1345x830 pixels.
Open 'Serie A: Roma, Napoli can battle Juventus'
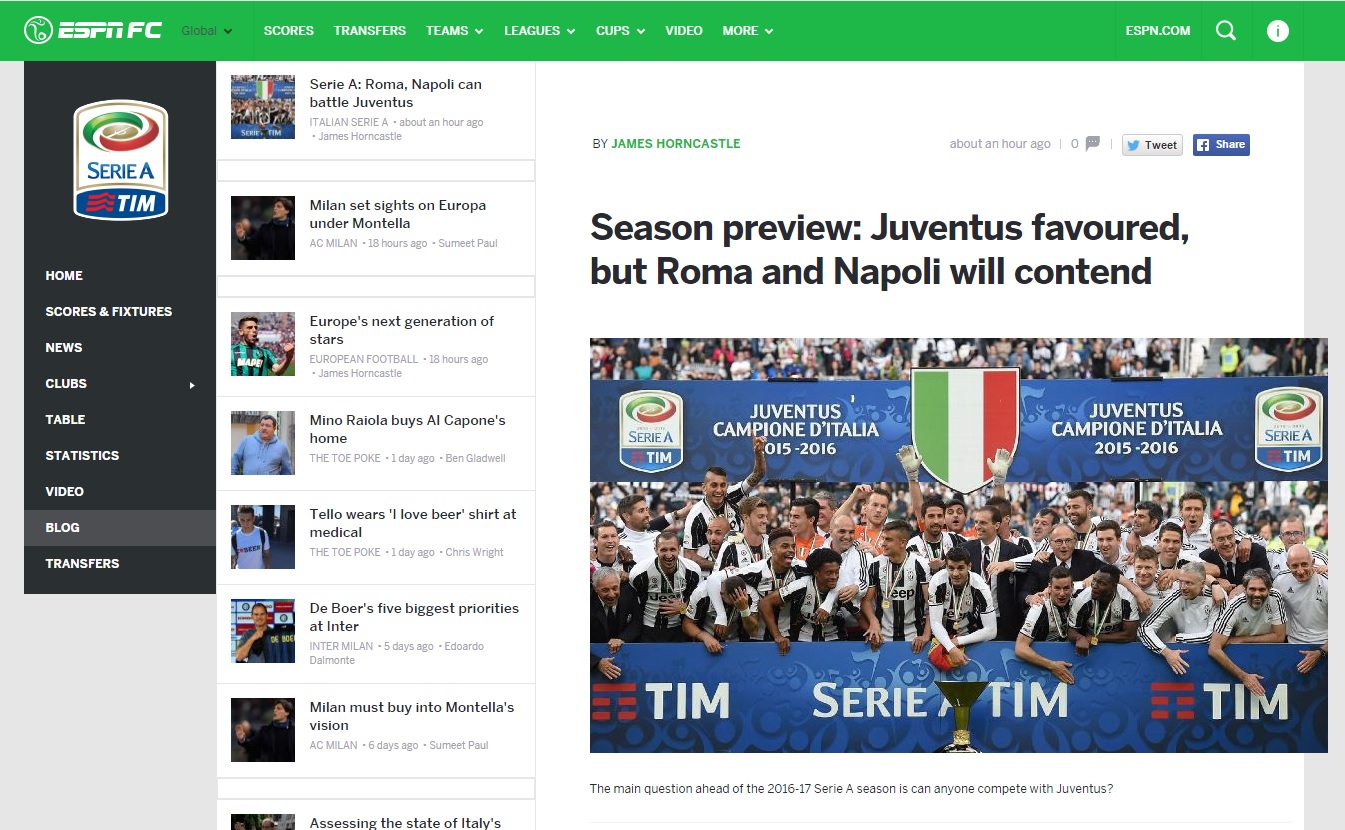tap(396, 93)
